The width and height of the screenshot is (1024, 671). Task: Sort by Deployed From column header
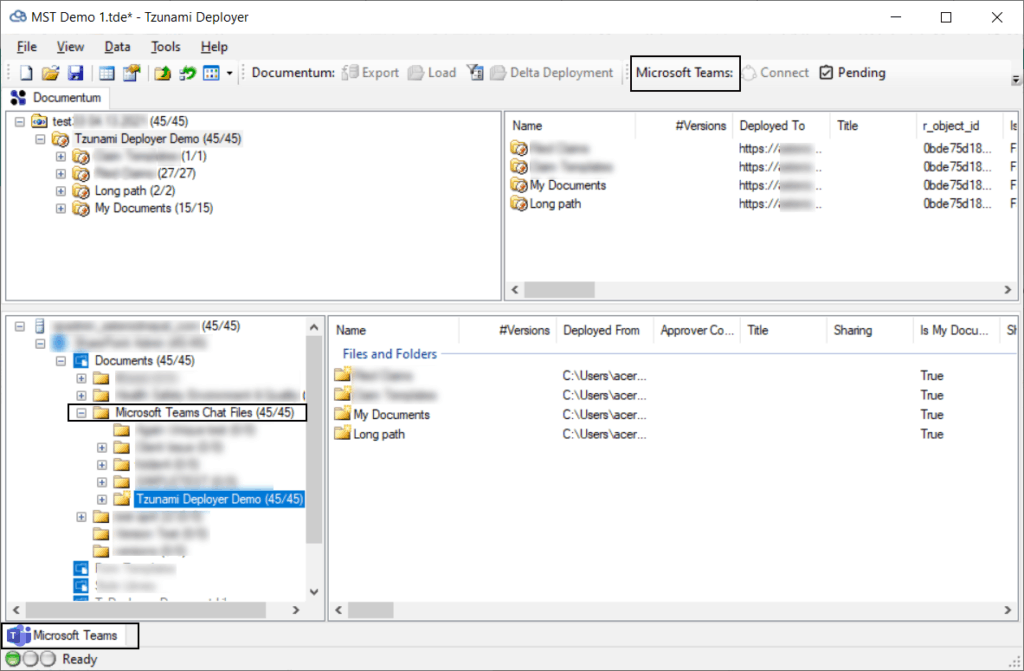[604, 331]
